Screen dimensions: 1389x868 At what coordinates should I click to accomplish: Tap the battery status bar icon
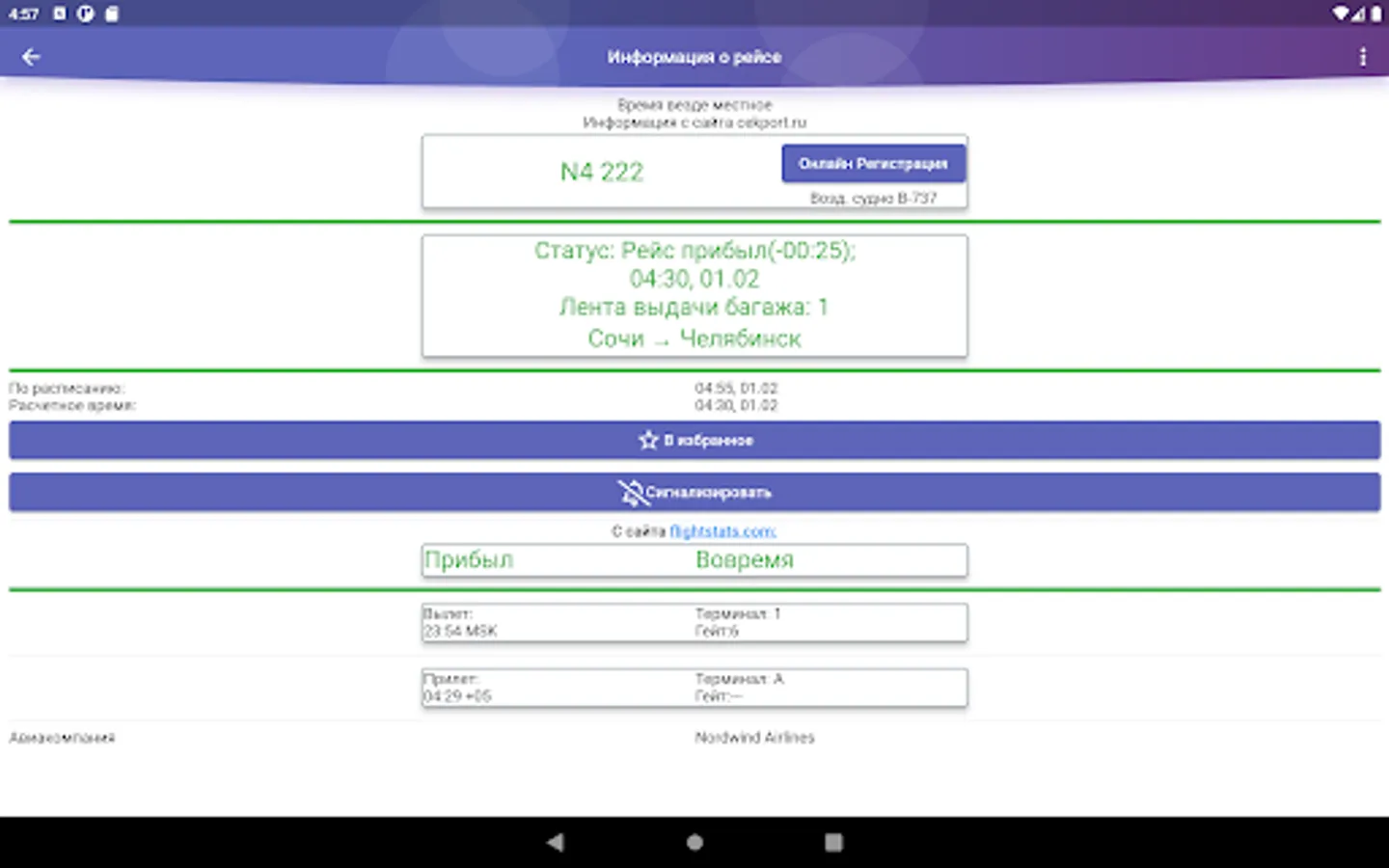click(1375, 14)
